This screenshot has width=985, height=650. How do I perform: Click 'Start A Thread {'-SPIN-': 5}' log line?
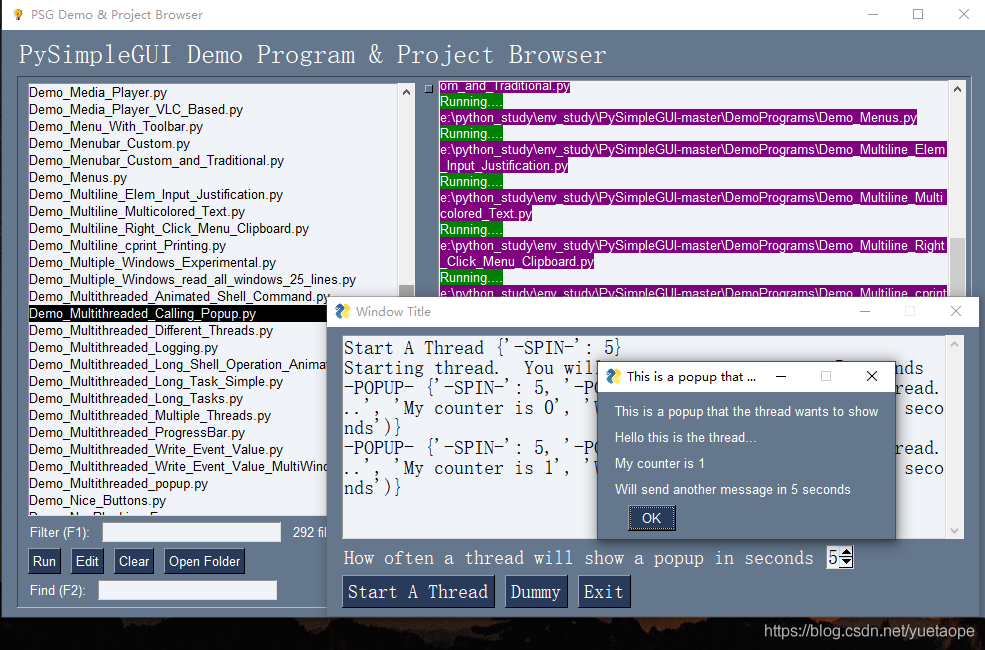coord(482,347)
